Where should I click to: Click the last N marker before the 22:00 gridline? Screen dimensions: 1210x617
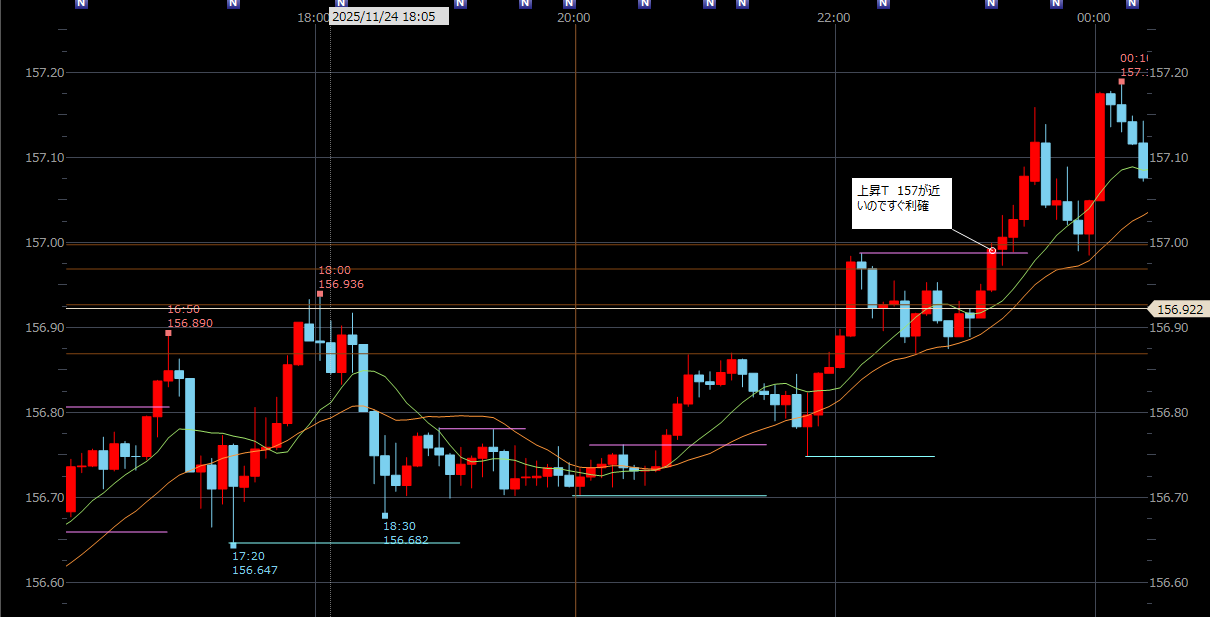tap(742, 4)
